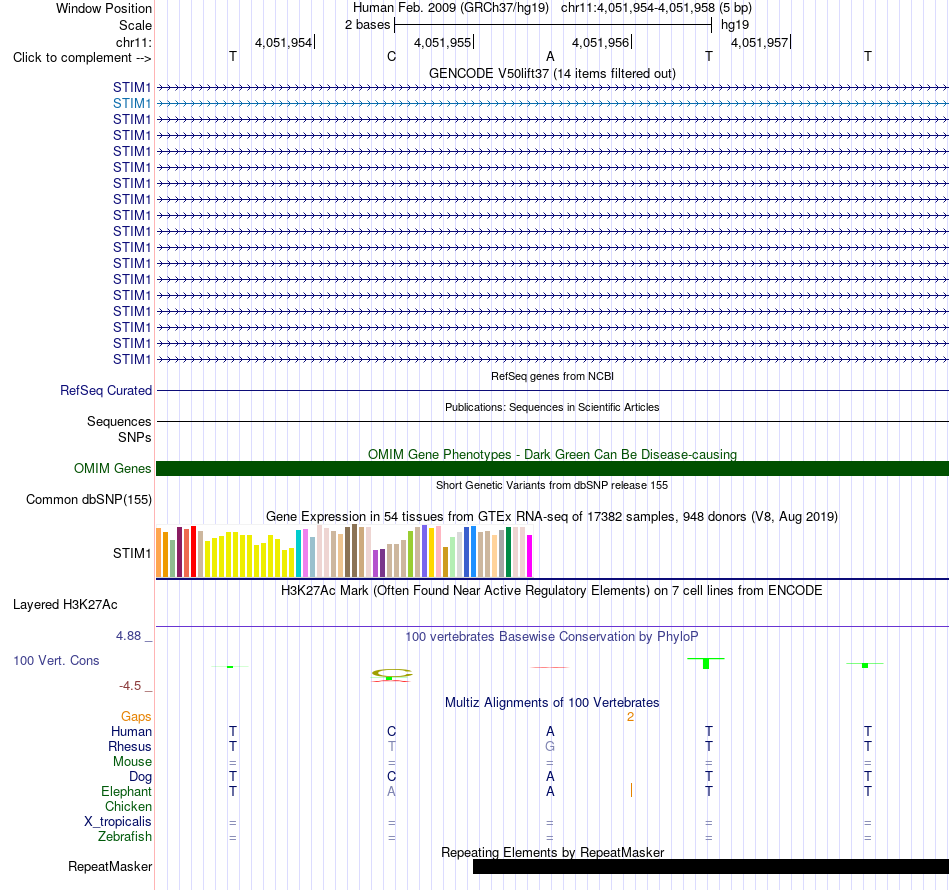Select the light-blue STIM1 transcript label

pyautogui.click(x=131, y=104)
